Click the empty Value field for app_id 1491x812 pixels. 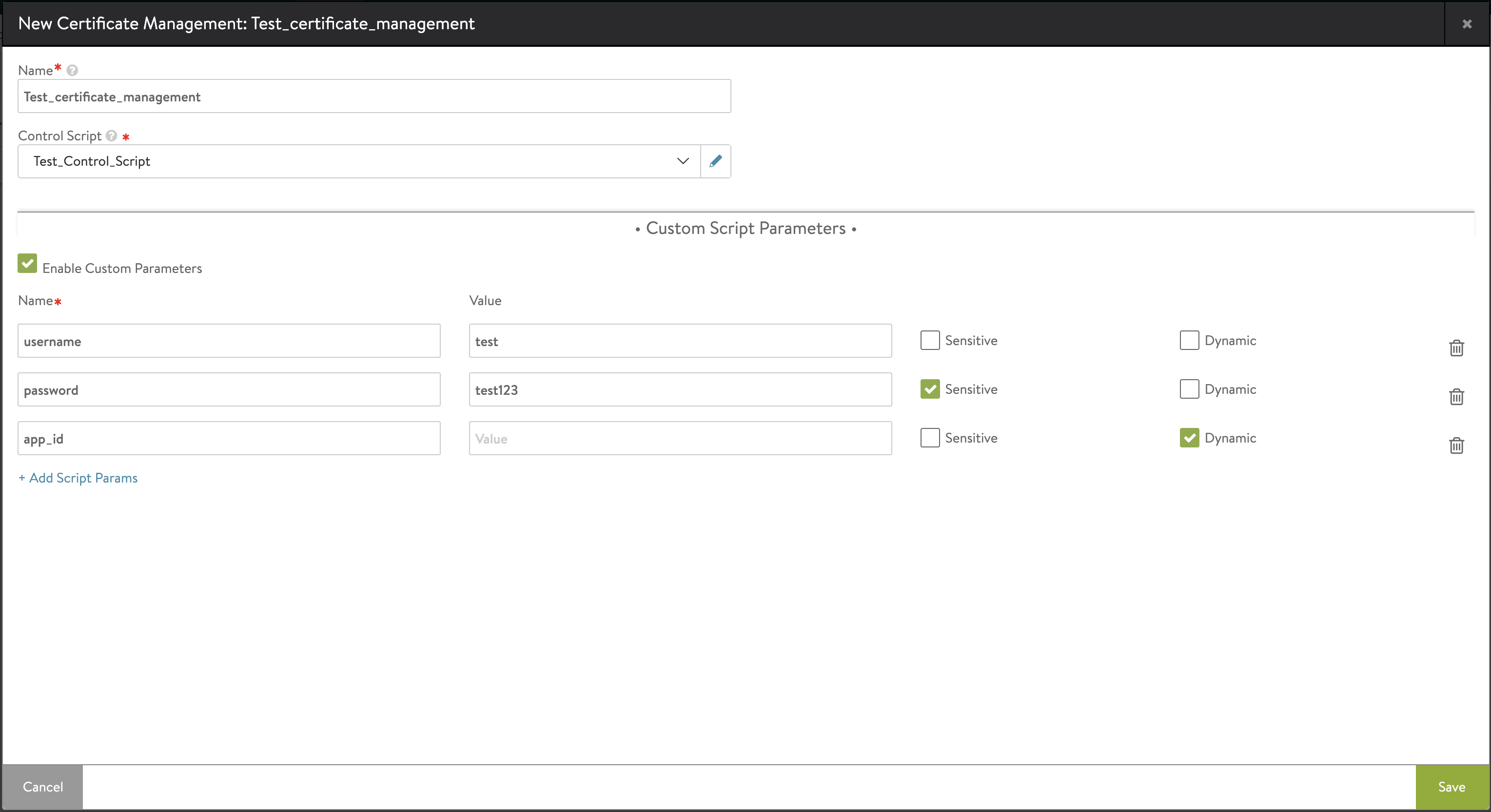(680, 438)
